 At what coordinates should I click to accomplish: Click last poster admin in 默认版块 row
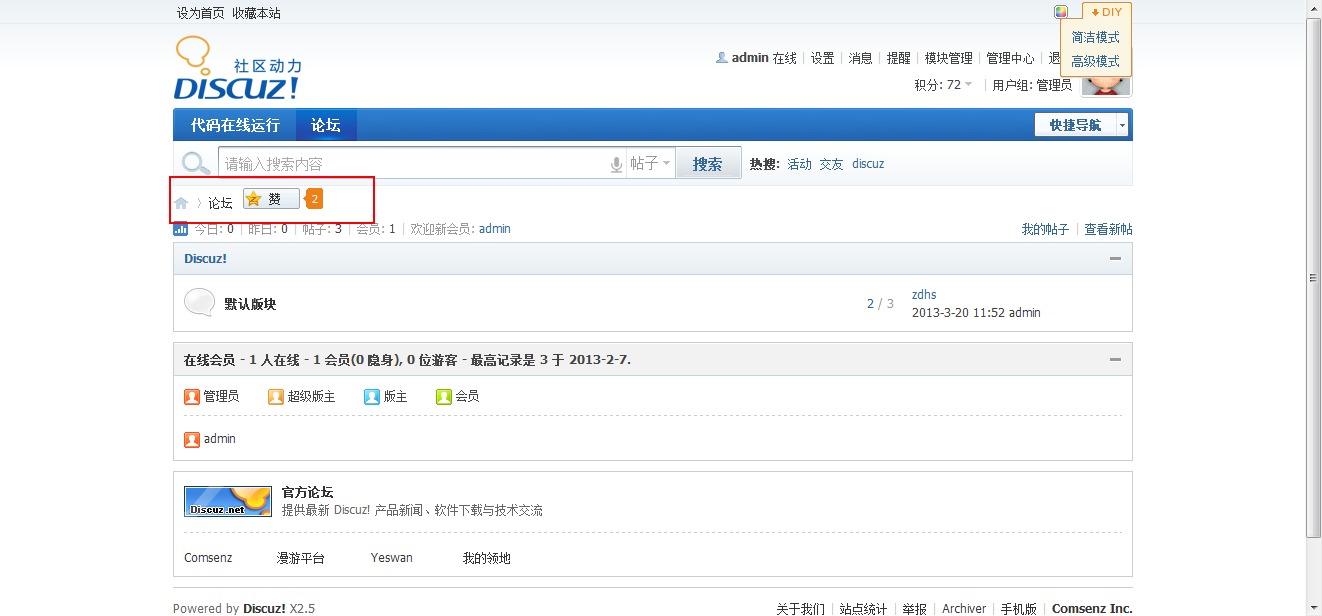1024,313
